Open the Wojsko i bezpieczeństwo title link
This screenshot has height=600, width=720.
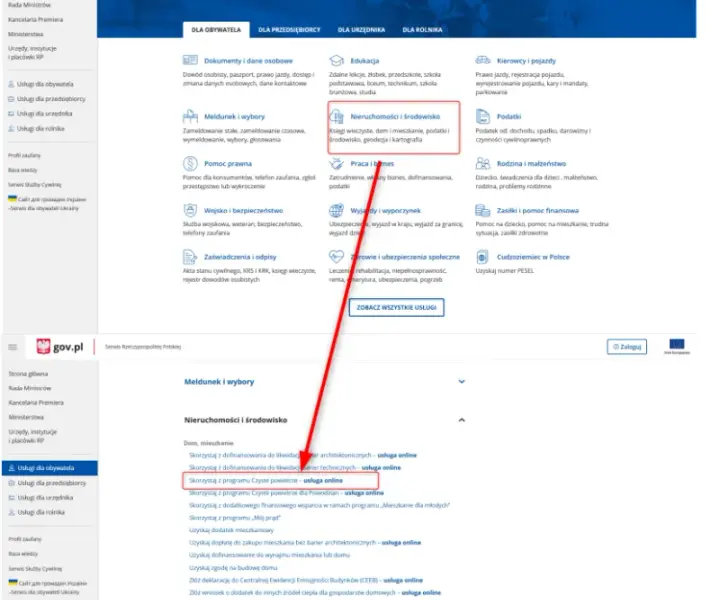(243, 211)
